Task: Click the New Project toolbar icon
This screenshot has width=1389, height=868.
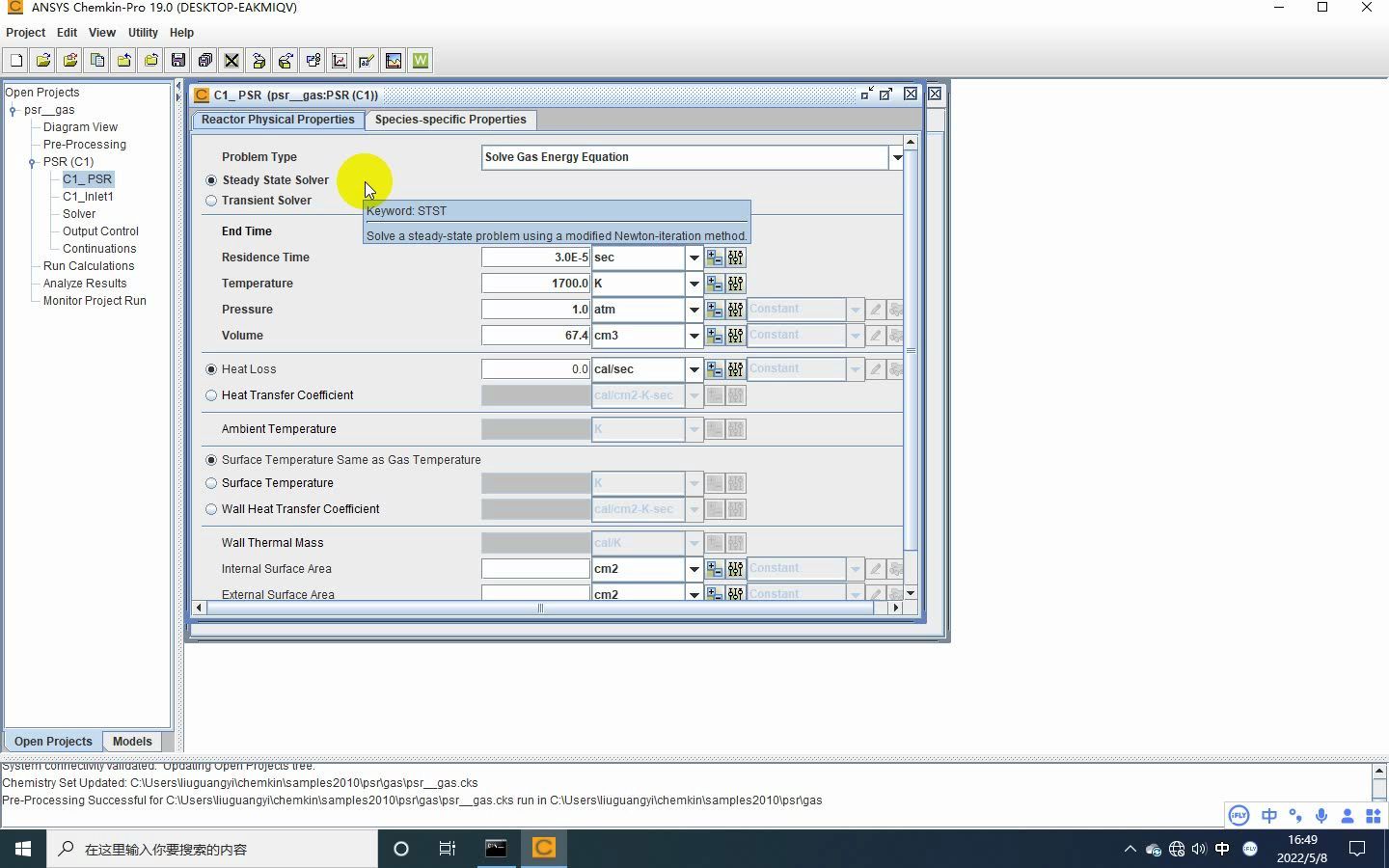Action: pyautogui.click(x=16, y=61)
